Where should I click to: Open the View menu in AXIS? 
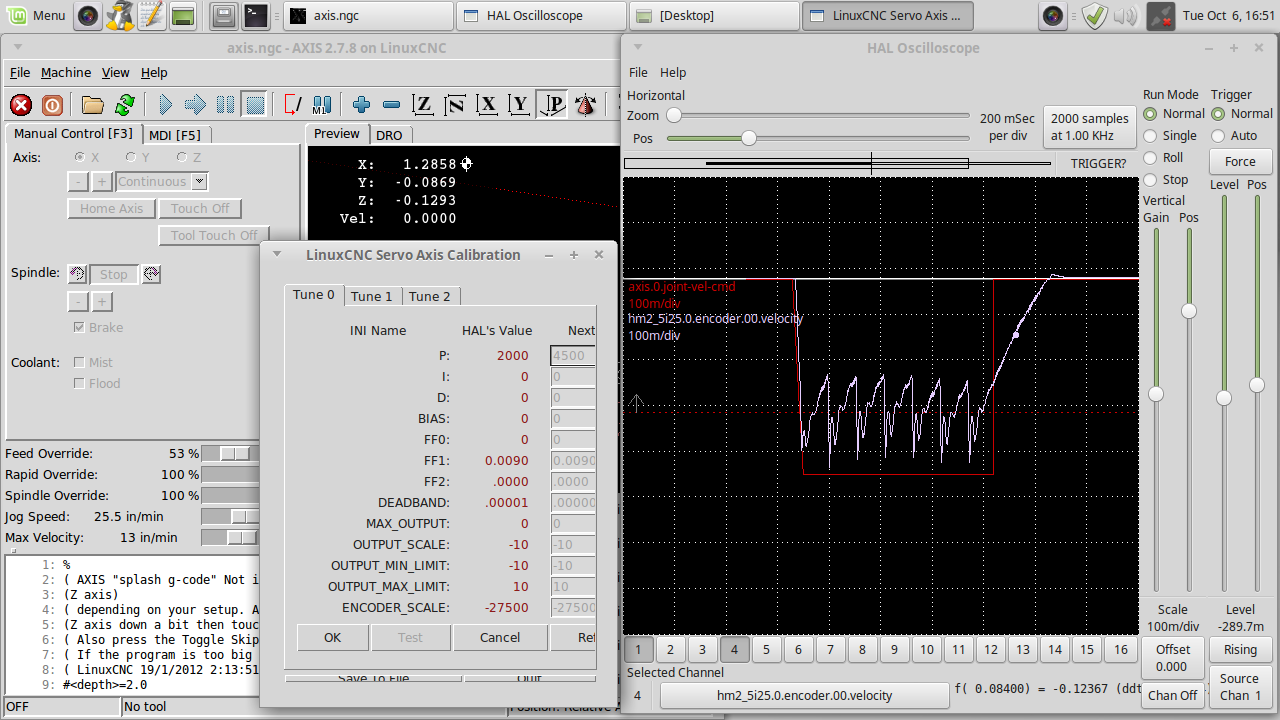point(116,73)
